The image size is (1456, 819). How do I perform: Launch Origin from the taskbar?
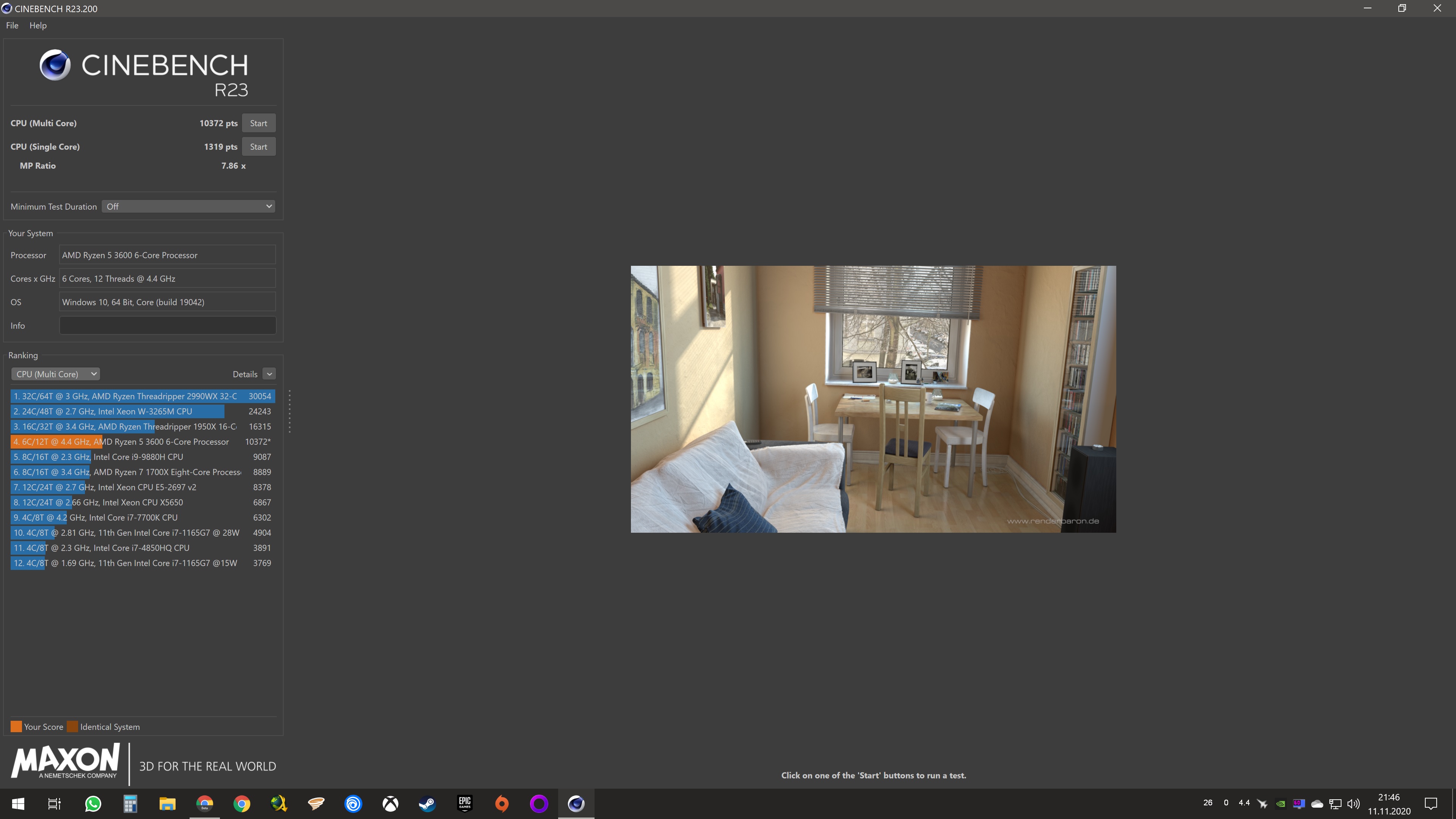[502, 803]
